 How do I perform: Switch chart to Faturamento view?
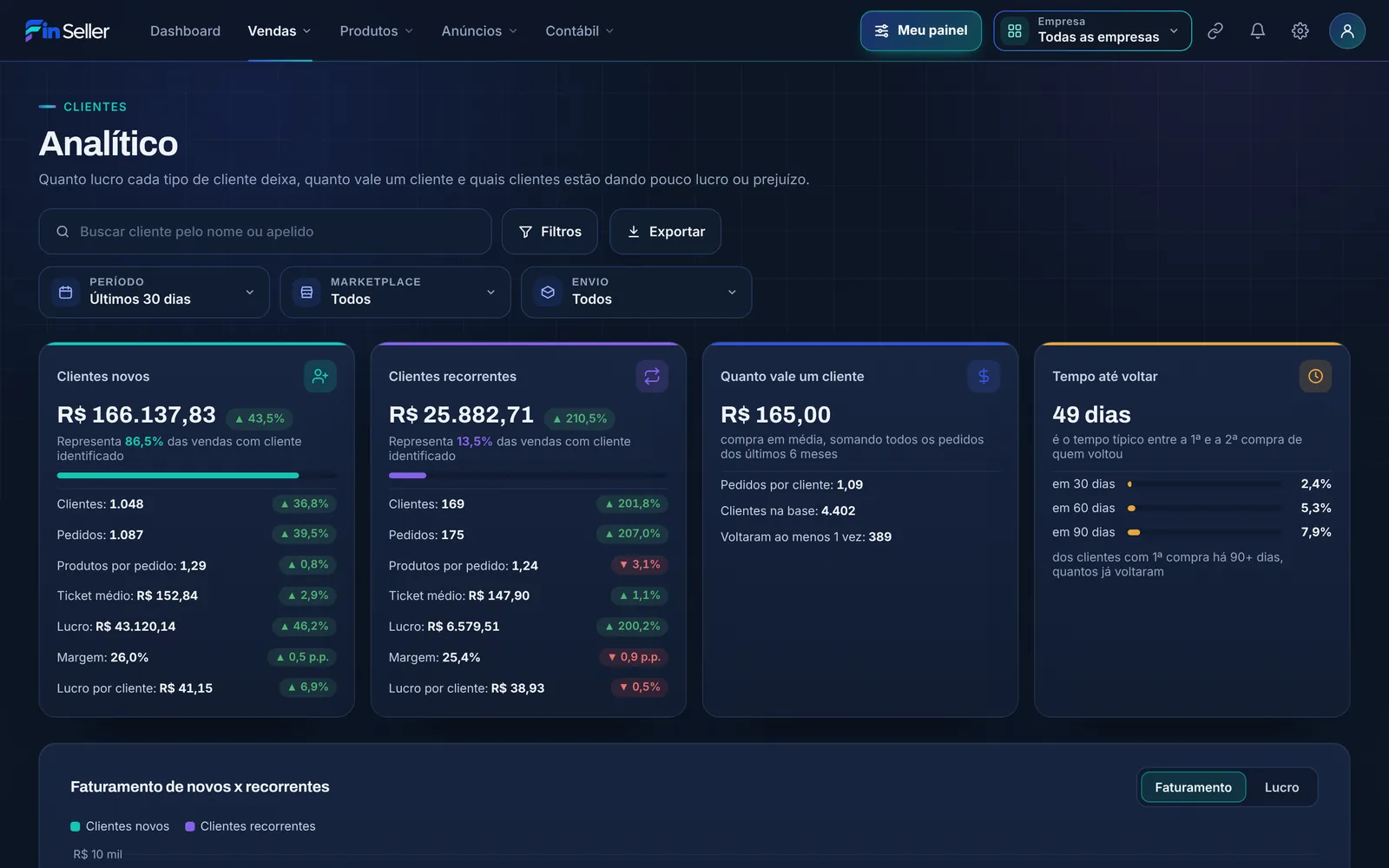click(x=1193, y=787)
